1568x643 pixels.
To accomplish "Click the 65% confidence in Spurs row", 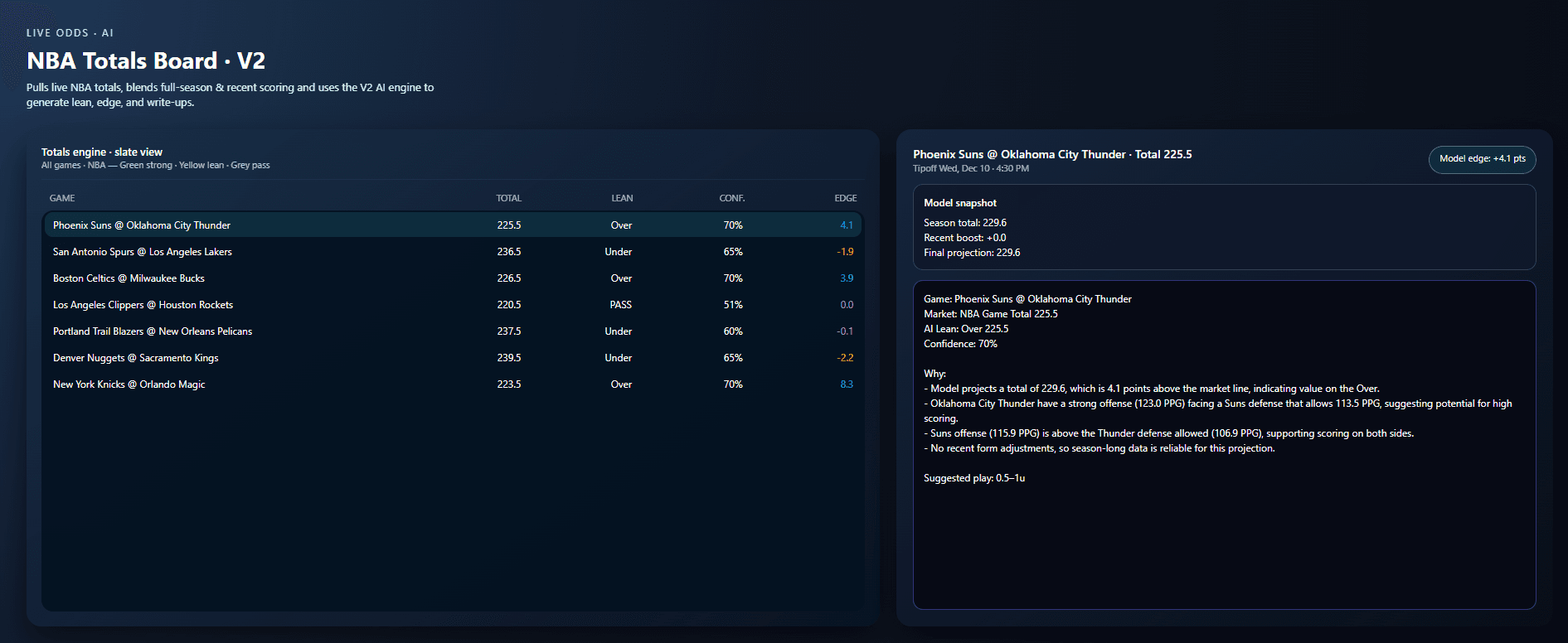I will pyautogui.click(x=733, y=252).
